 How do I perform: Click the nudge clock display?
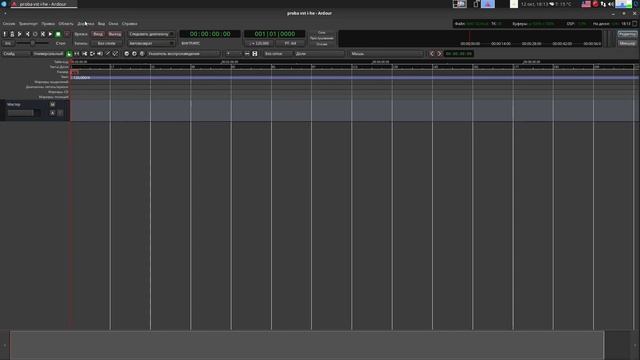[x=459, y=54]
